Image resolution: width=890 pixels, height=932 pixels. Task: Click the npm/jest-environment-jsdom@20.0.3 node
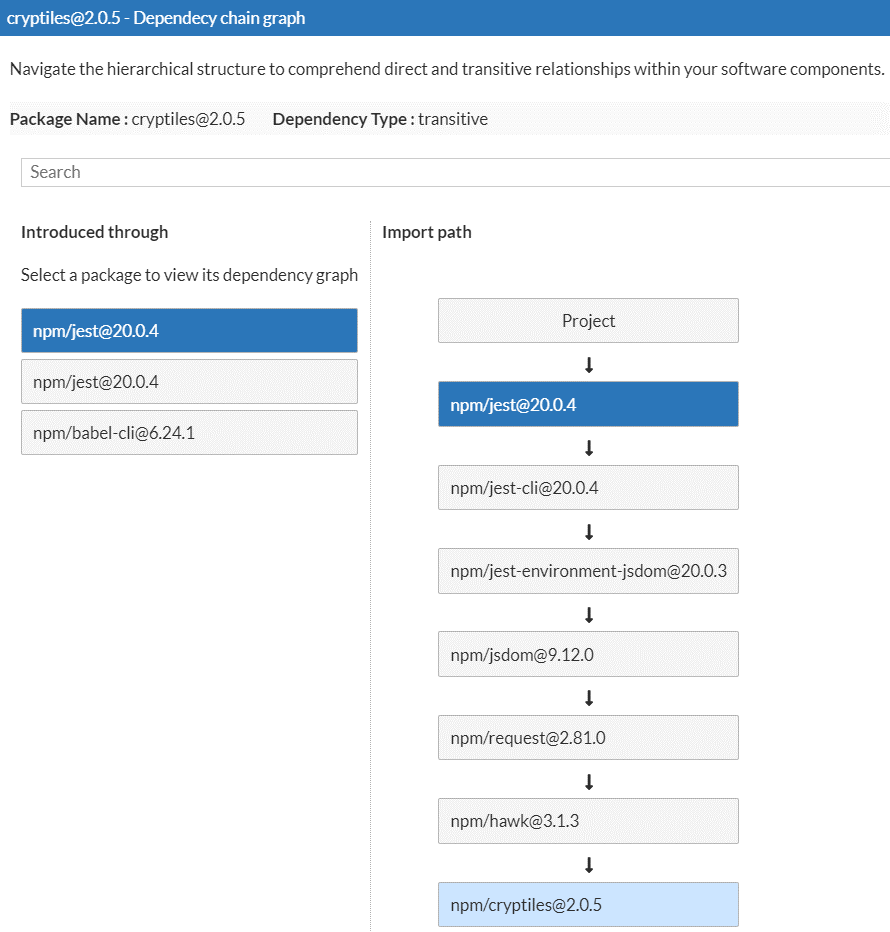click(x=588, y=571)
